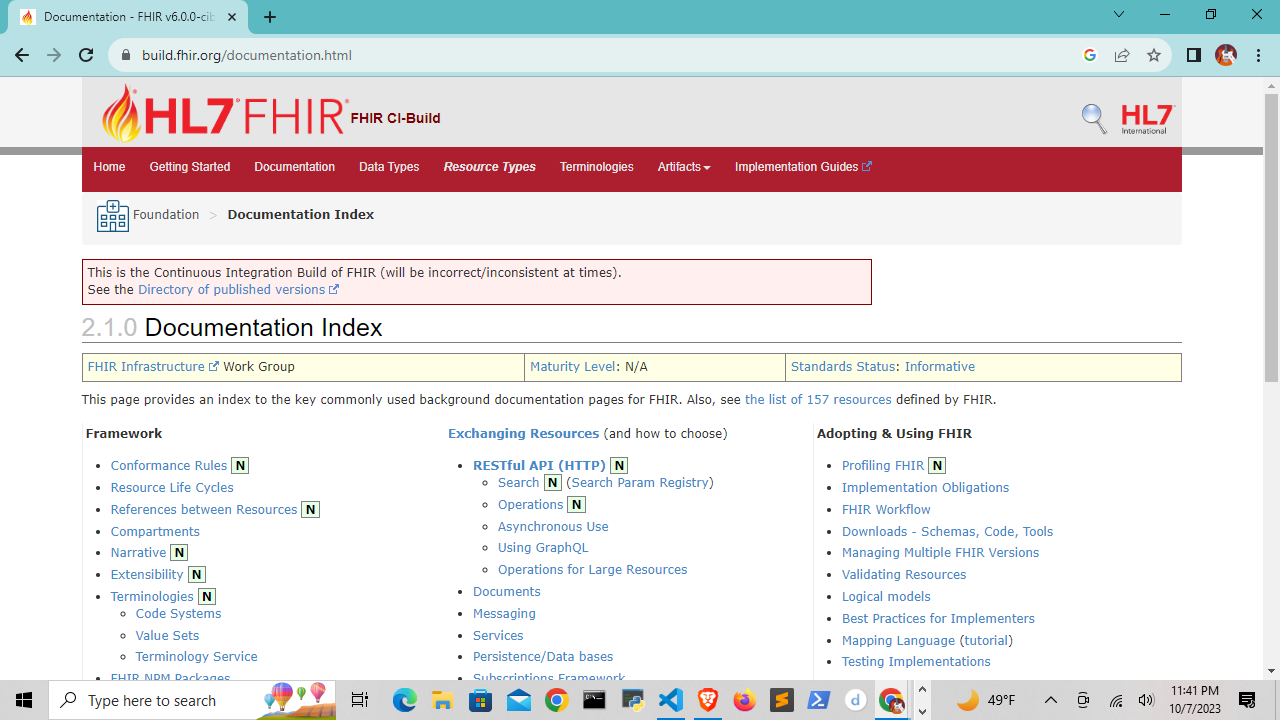Open the Maturity Level link
This screenshot has height=720, width=1280.
coord(573,367)
